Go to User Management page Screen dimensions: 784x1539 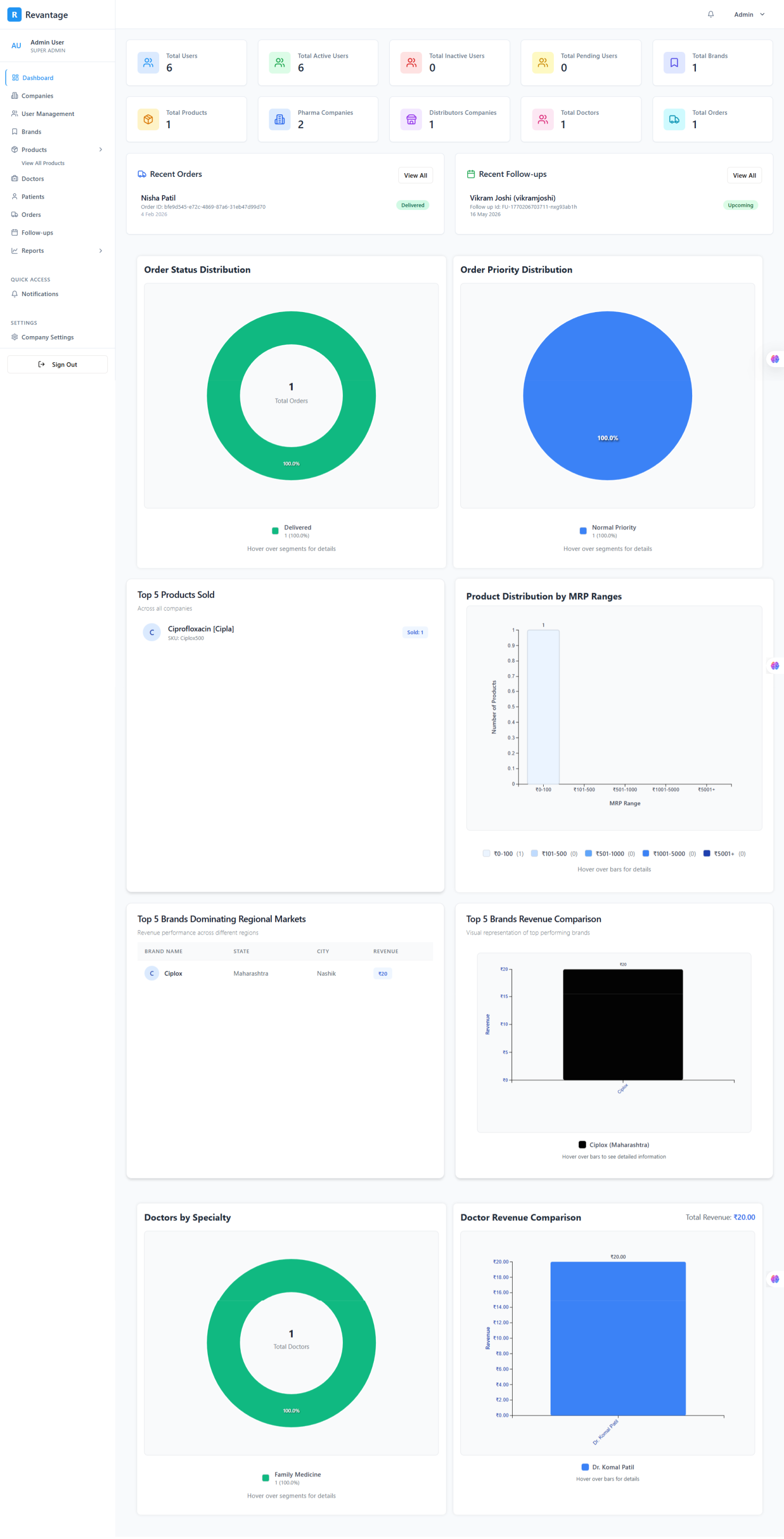point(48,114)
